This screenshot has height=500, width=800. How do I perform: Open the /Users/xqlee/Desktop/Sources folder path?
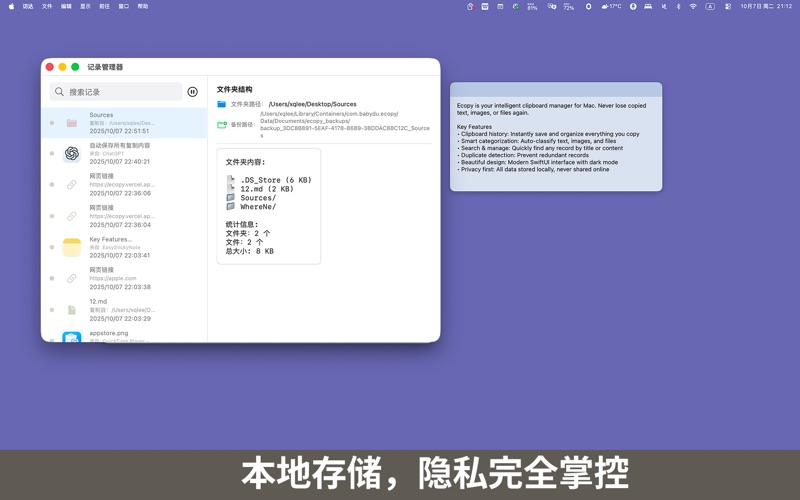[x=312, y=104]
